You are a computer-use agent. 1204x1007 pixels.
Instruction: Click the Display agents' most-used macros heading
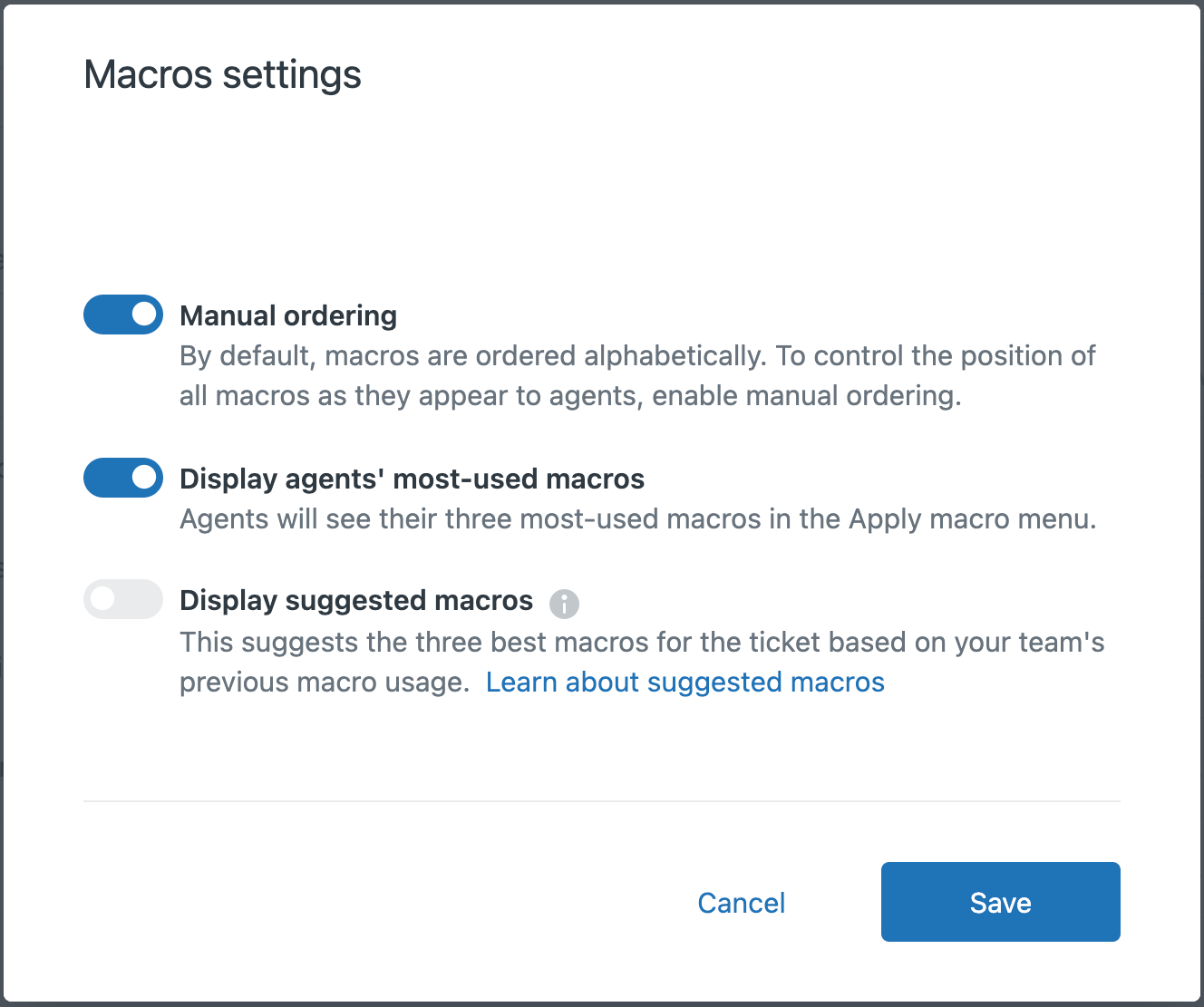click(x=412, y=479)
